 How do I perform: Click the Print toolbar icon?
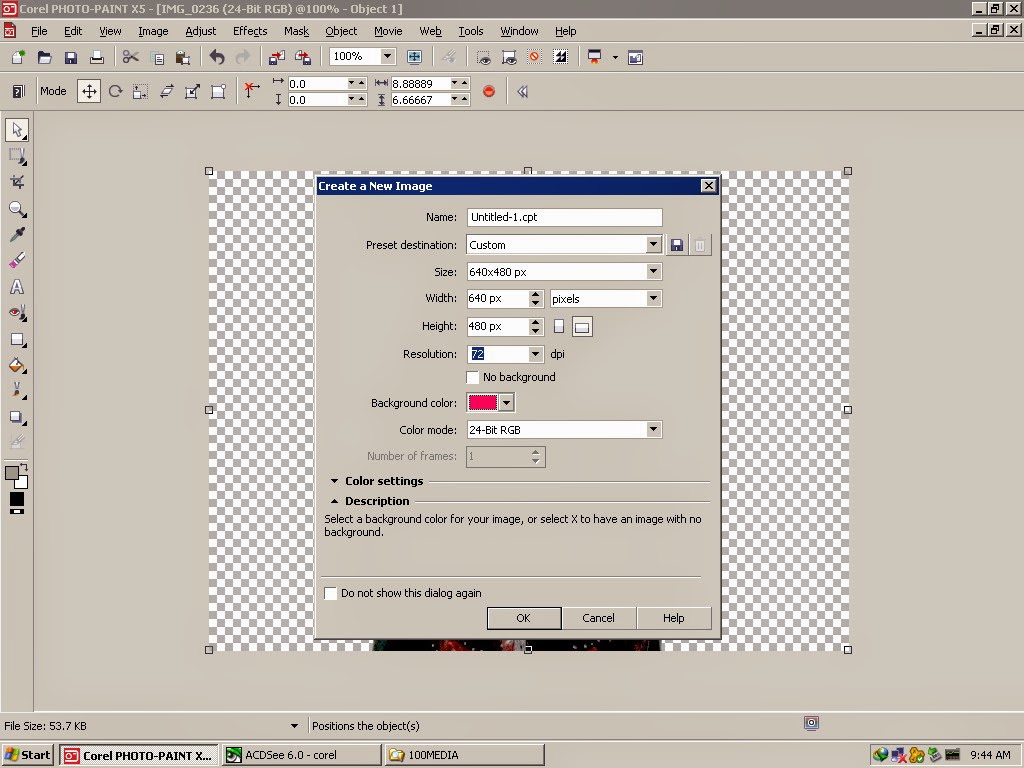click(x=97, y=57)
